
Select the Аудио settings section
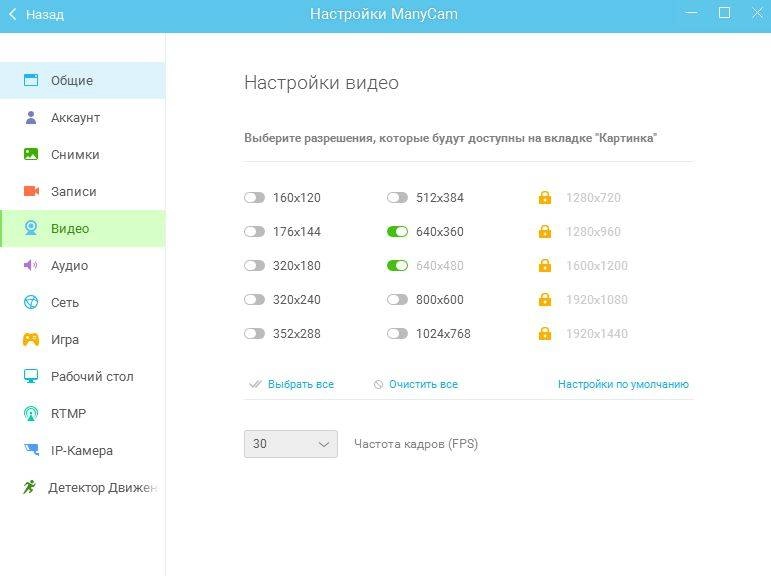pyautogui.click(x=83, y=265)
